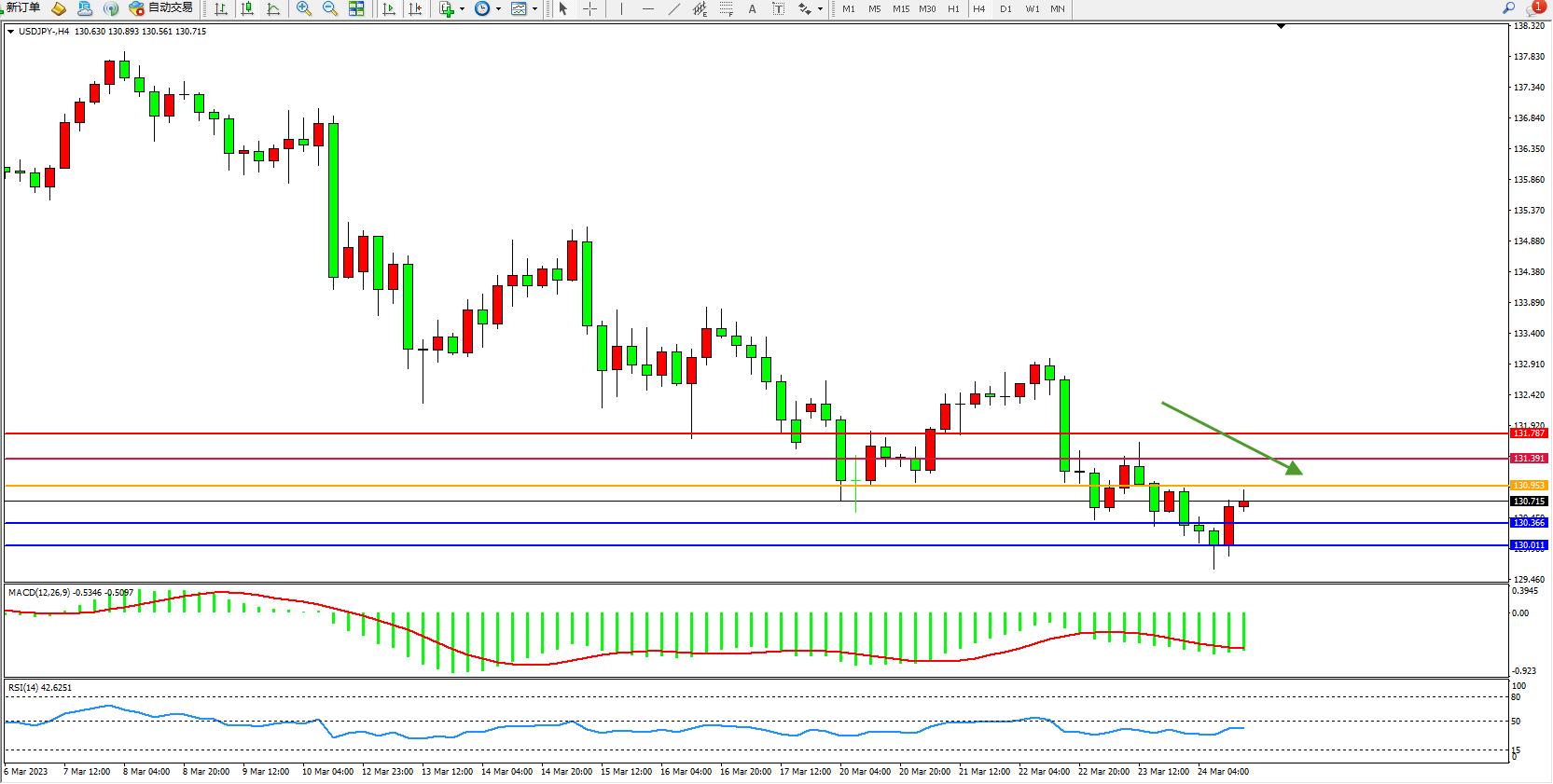This screenshot has width=1553, height=784.
Task: Select the text label tool (A)
Action: pos(752,8)
